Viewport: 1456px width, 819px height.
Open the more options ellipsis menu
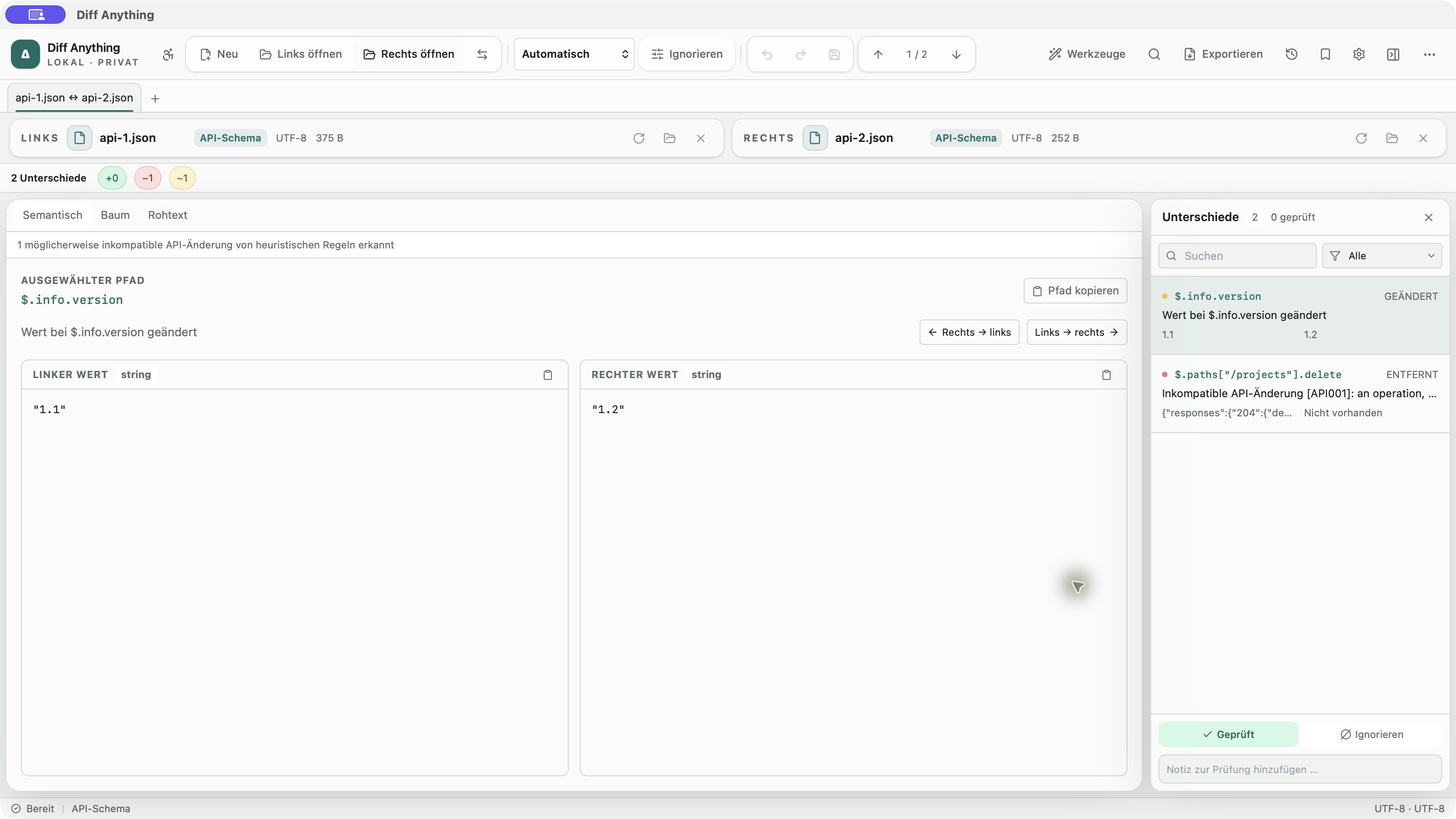1430,54
